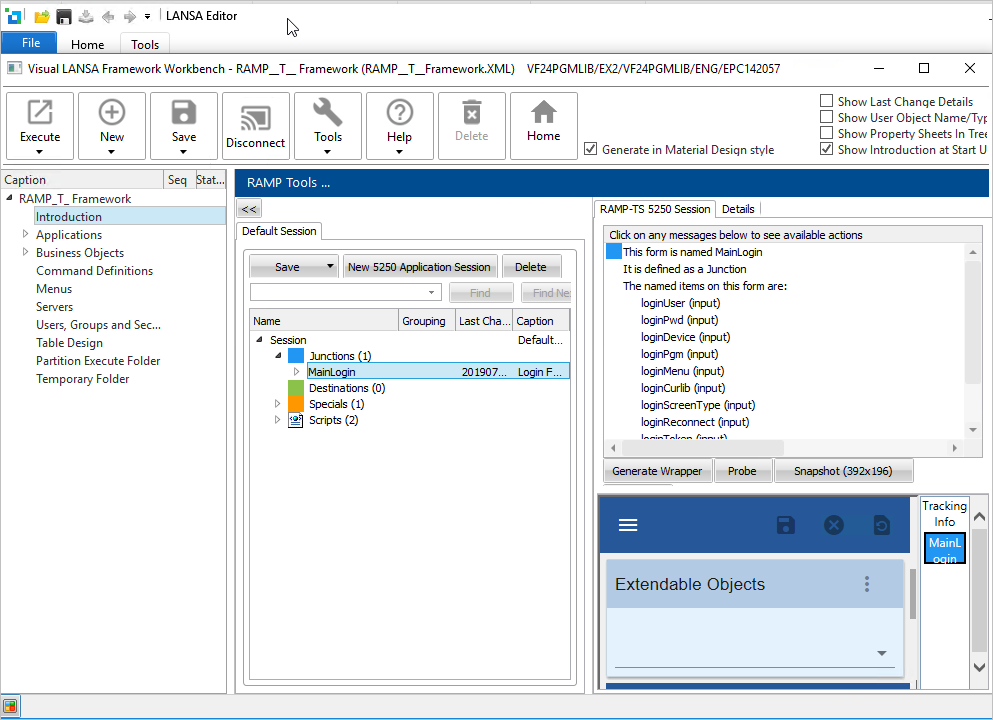Screen dimensions: 993x720
Task: Select the RAMP-TS 5250 Session tab
Action: 655,209
